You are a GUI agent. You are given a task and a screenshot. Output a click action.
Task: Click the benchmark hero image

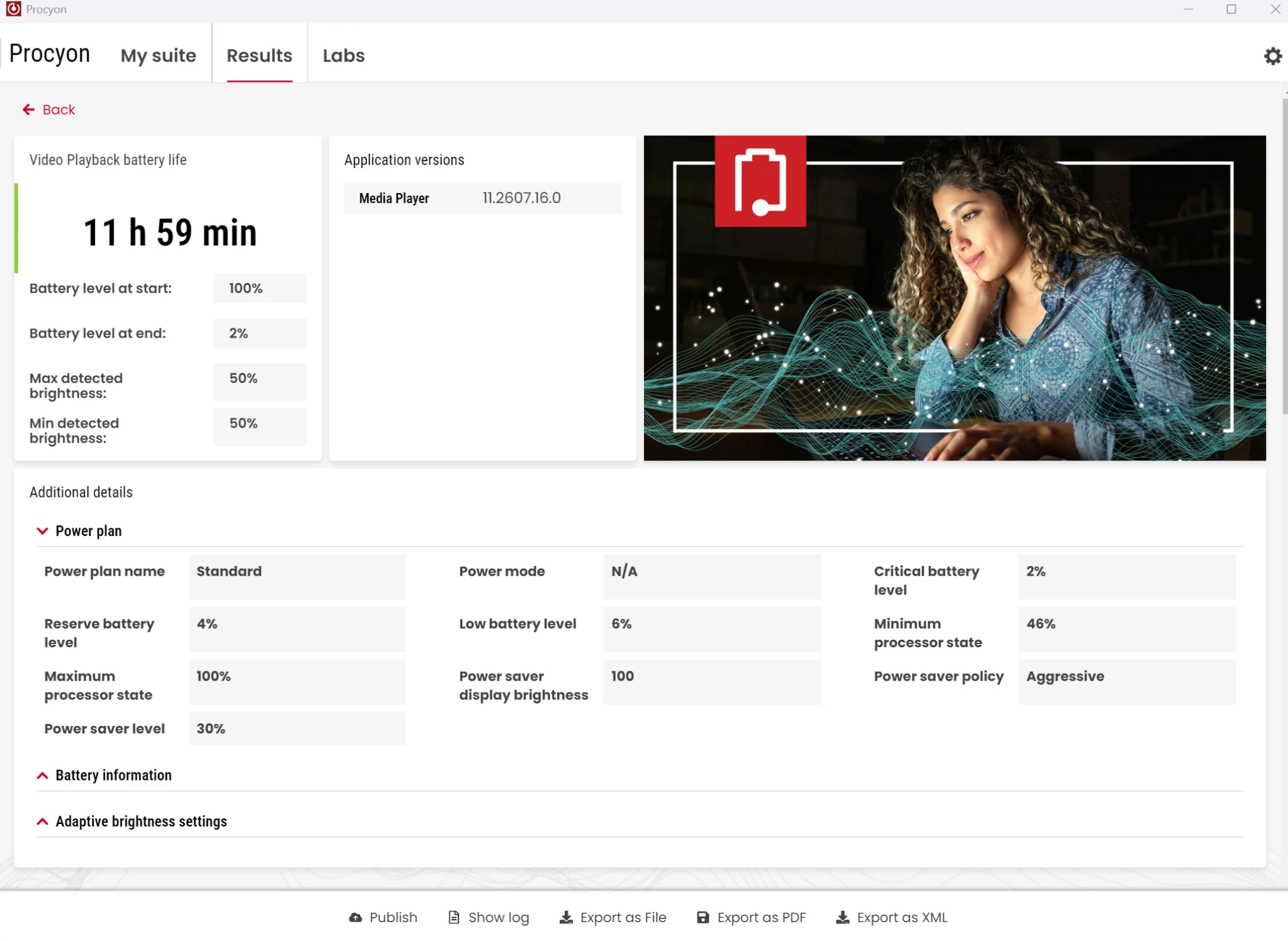pyautogui.click(x=955, y=298)
